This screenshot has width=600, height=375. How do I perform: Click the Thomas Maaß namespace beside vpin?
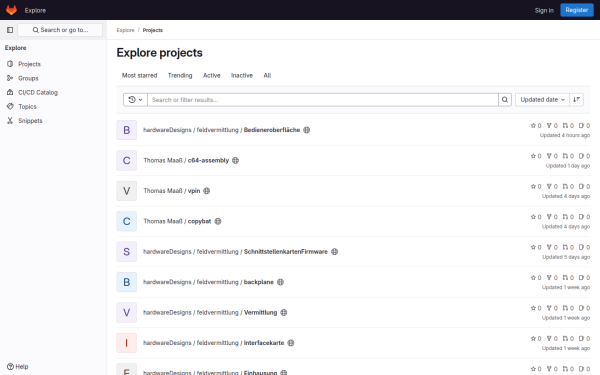(x=163, y=191)
